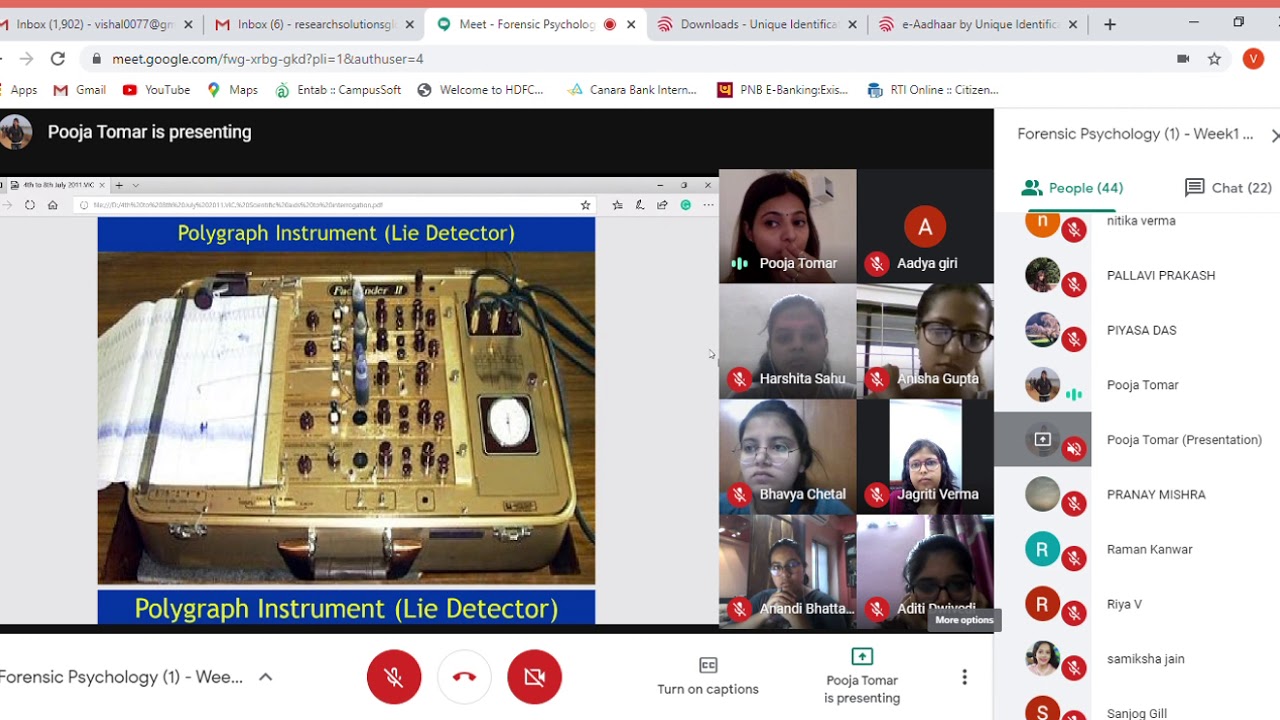Bookmark this page with the star icon
1280x720 pixels.
(x=1214, y=59)
